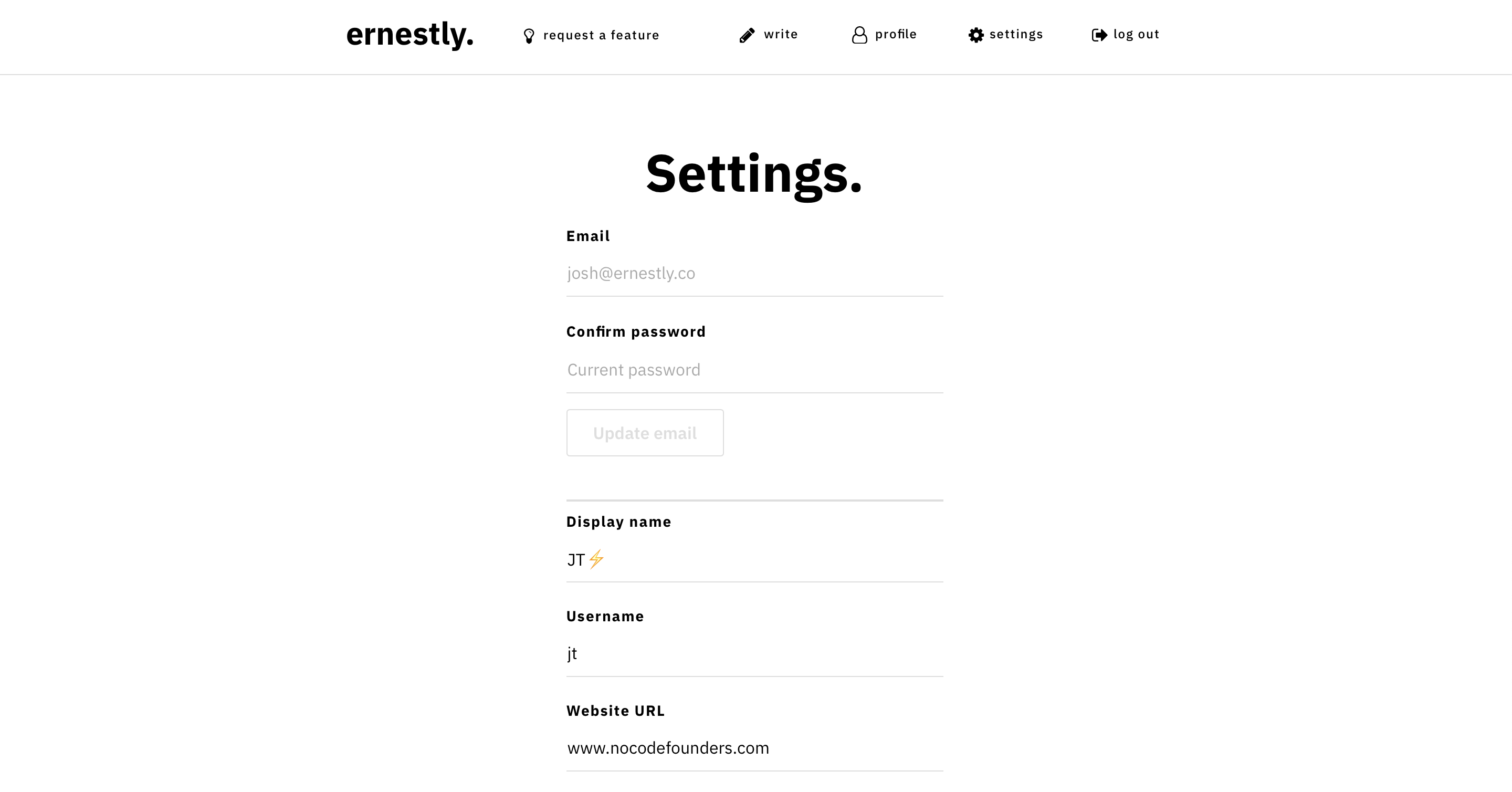1512x792 pixels.
Task: Click the log out arrow icon
Action: (1099, 35)
